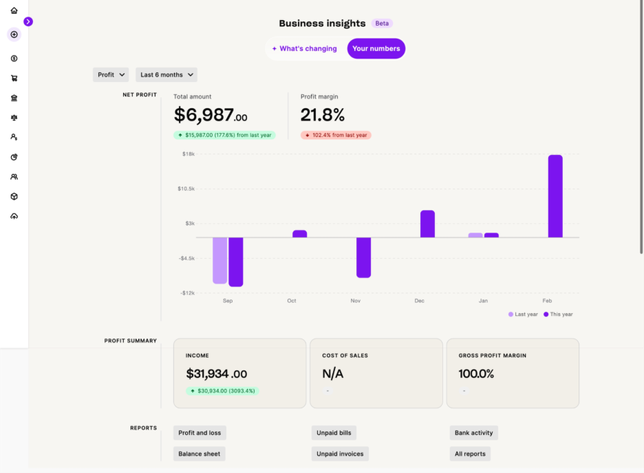This screenshot has height=473, width=644.
Task: Open the Profit dropdown
Action: [x=111, y=75]
